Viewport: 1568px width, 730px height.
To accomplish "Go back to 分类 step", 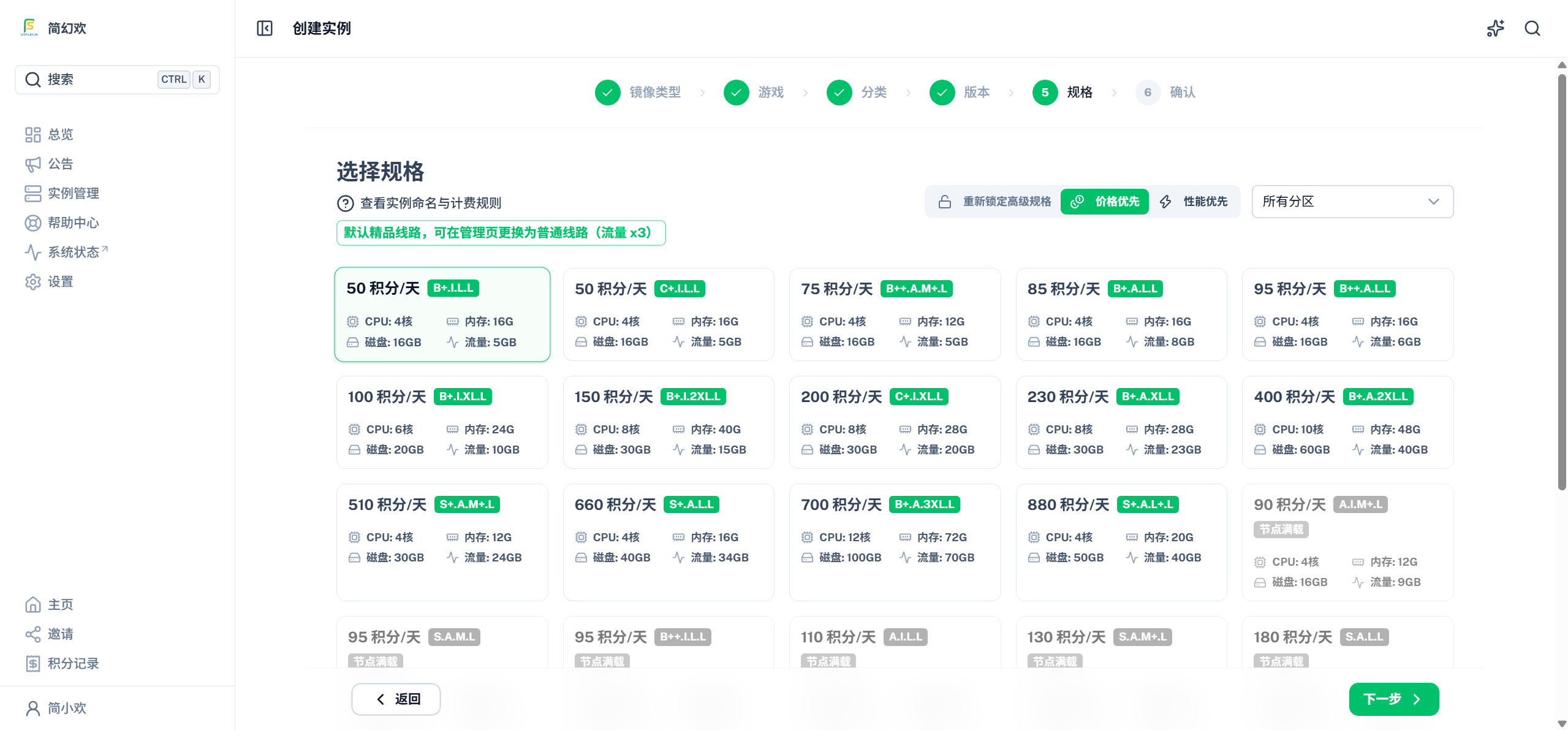I will point(857,93).
